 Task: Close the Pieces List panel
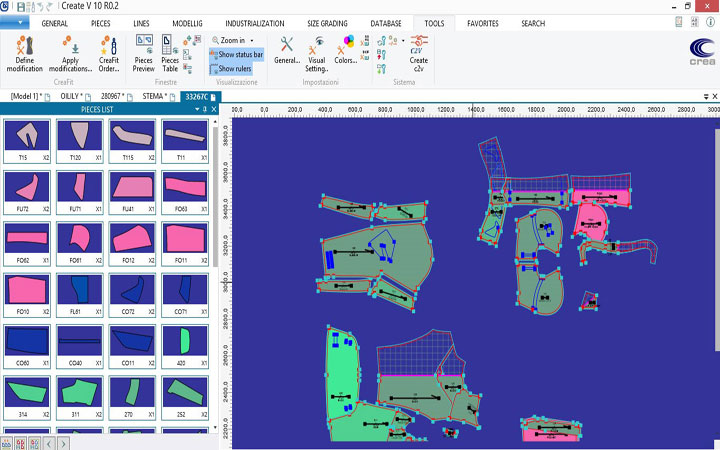[x=213, y=109]
